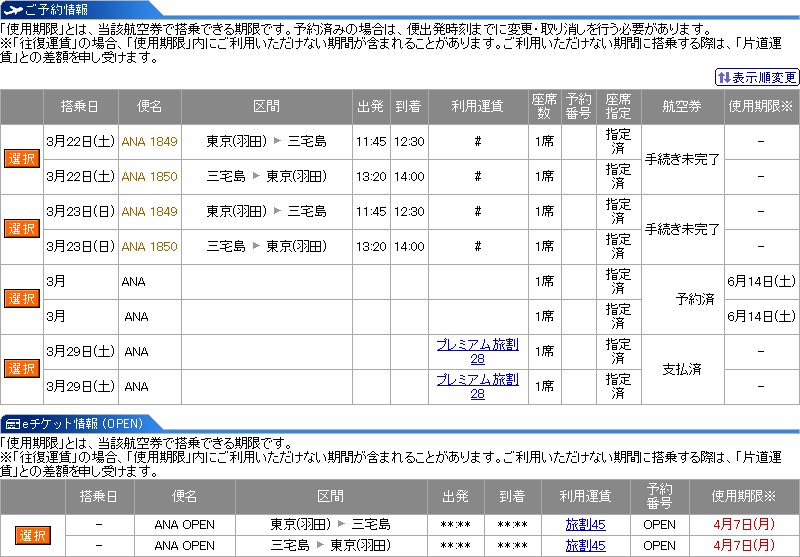Click second 6月14日(土) expiry date cell
This screenshot has width=800, height=557.
pos(761,316)
